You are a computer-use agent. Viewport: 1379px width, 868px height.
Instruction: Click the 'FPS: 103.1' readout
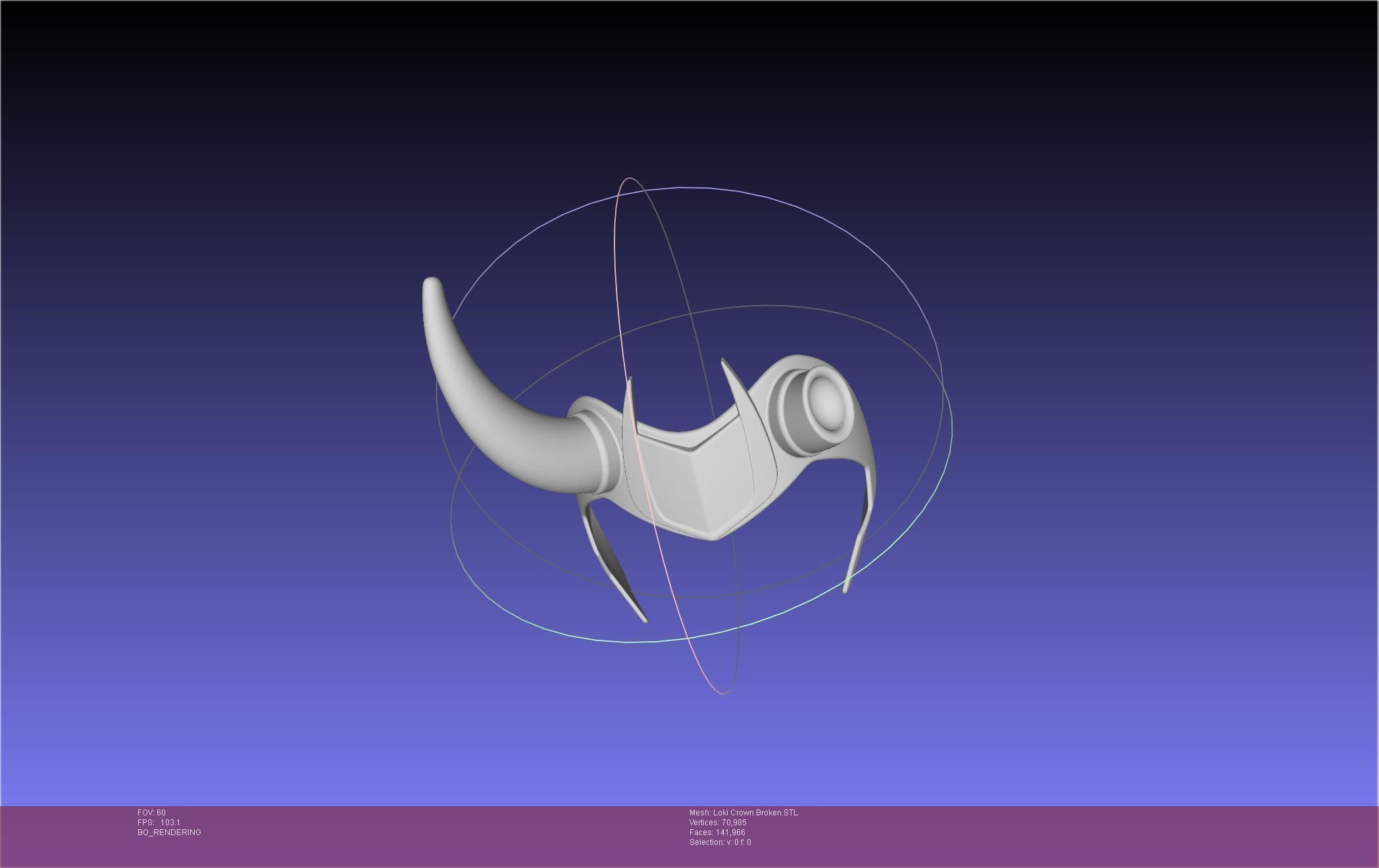pyautogui.click(x=159, y=823)
